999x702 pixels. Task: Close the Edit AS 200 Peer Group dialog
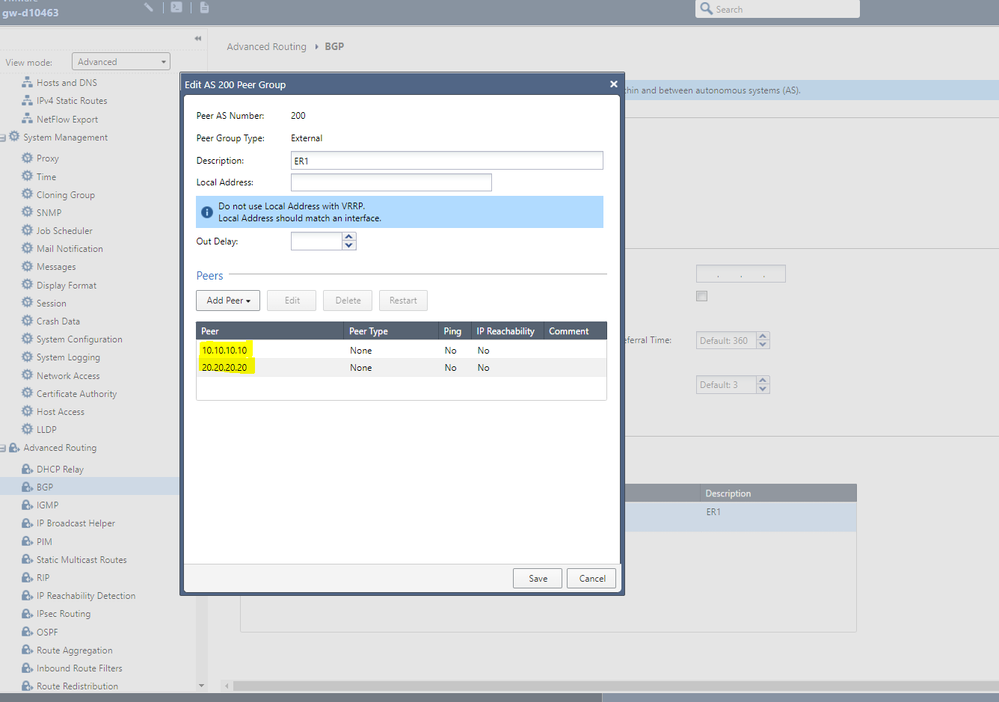[614, 84]
